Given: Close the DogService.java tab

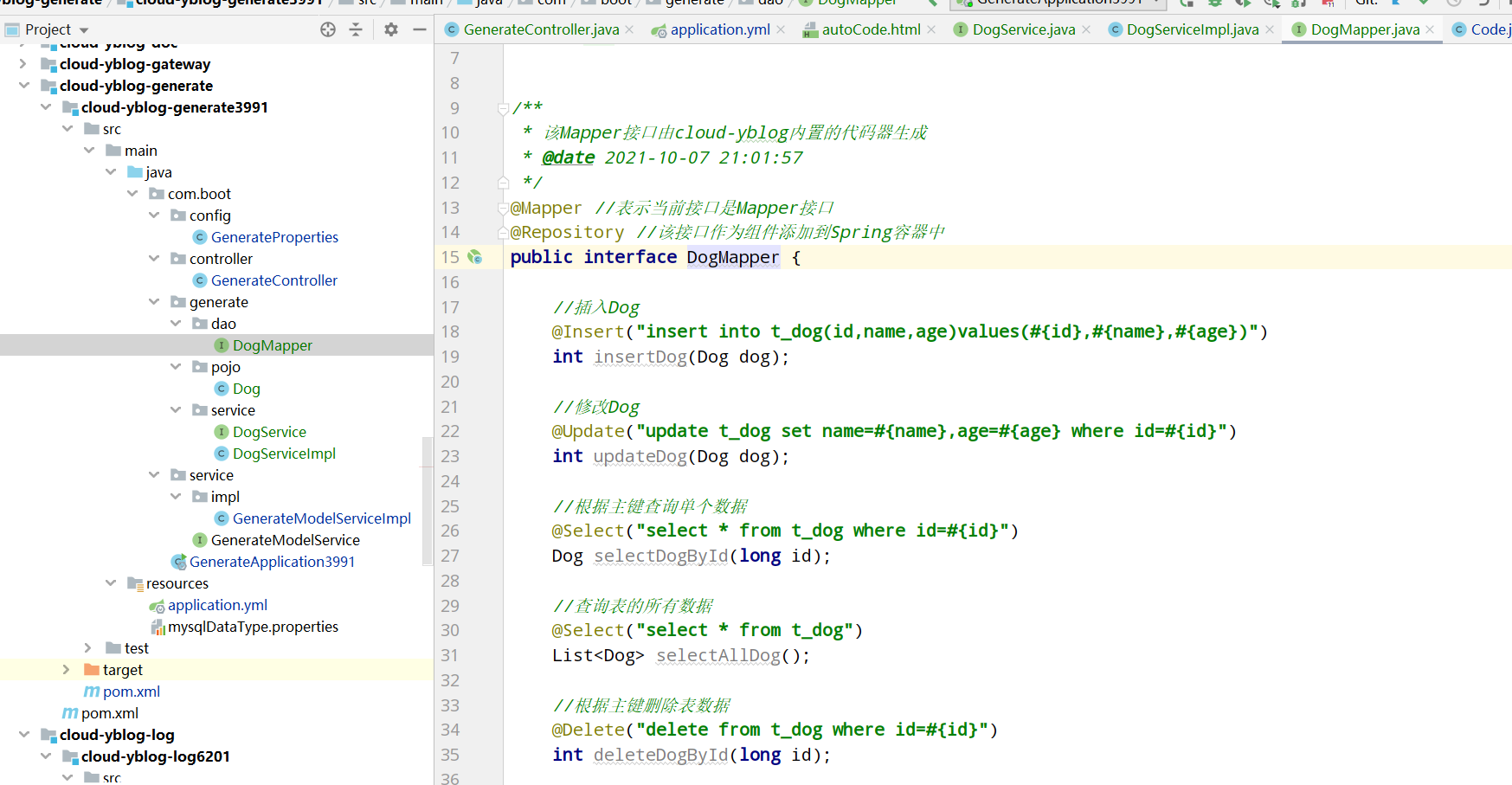Looking at the screenshot, I should pyautogui.click(x=1086, y=29).
